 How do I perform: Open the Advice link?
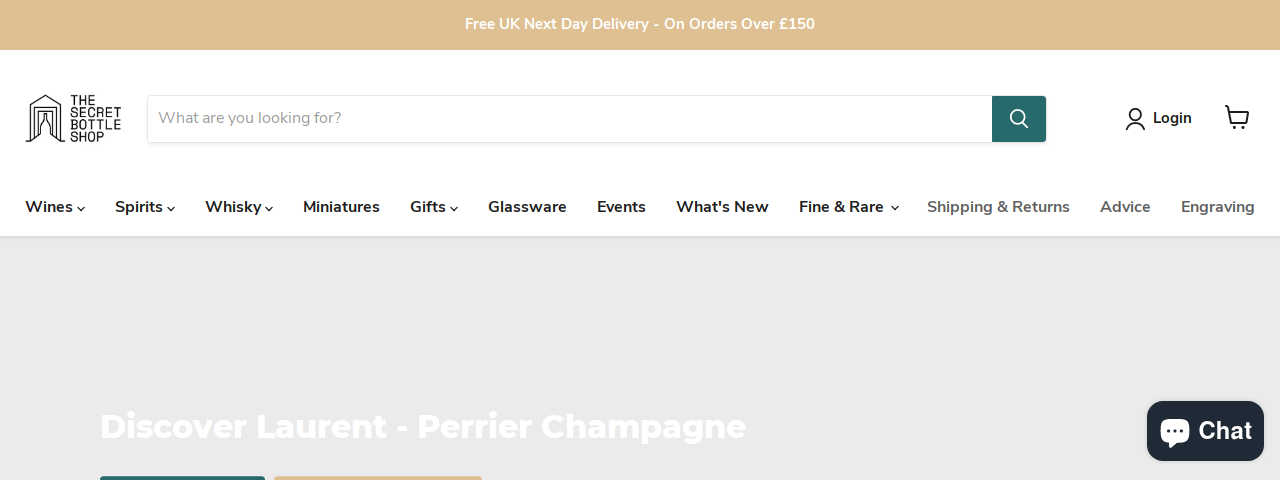(1125, 207)
